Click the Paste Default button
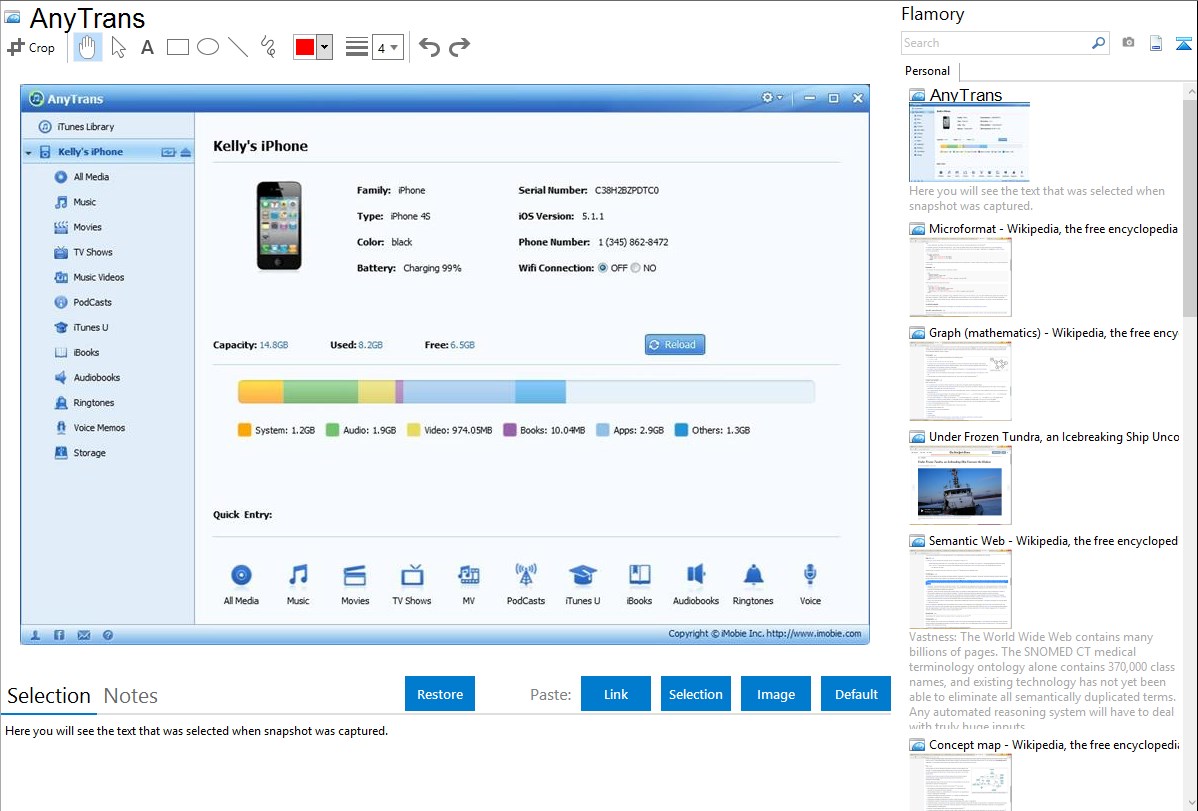This screenshot has height=811, width=1198. coord(856,694)
